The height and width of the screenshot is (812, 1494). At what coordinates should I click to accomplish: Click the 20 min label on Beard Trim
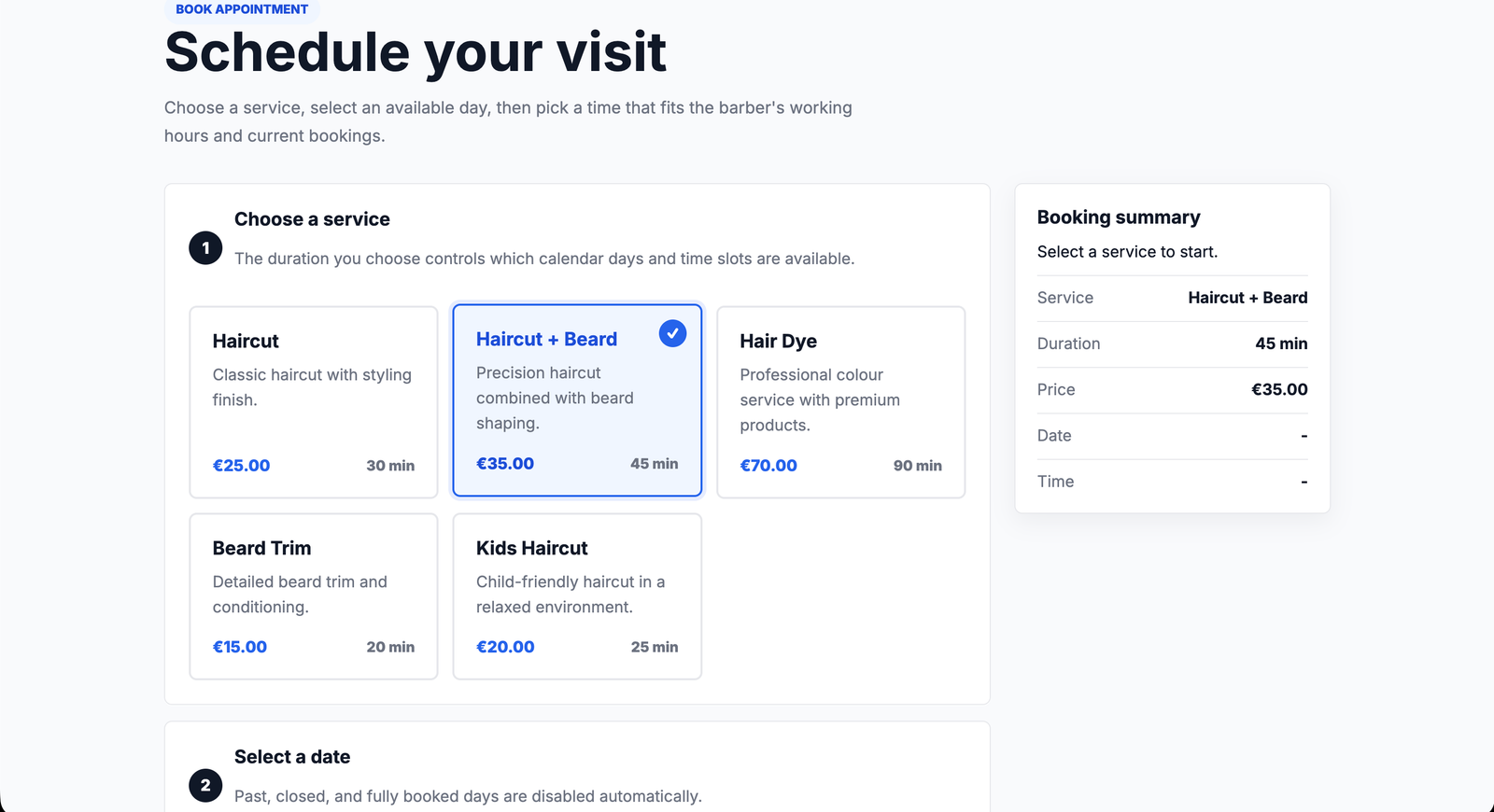coord(390,647)
